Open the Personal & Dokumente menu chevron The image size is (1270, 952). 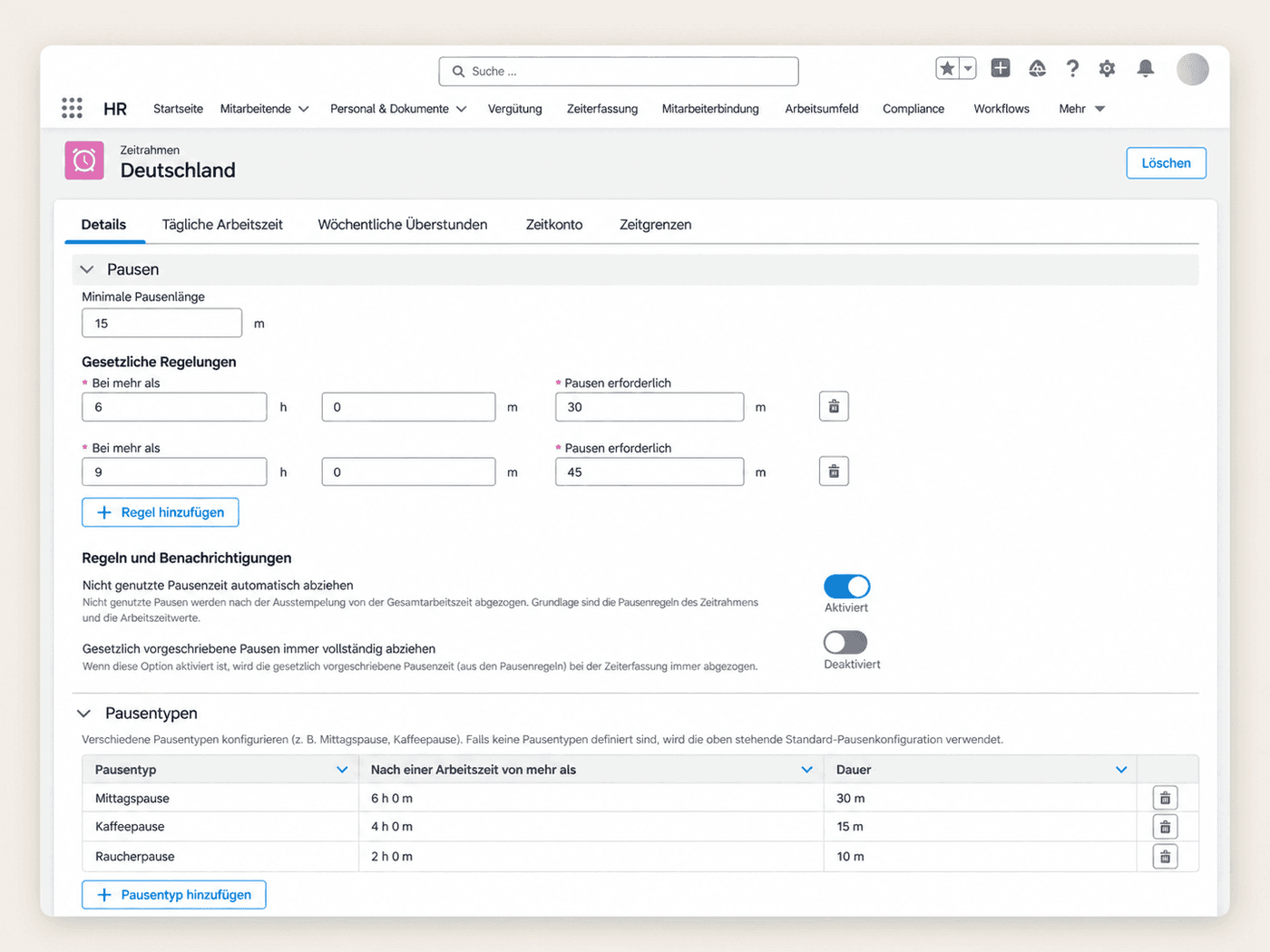click(x=461, y=109)
